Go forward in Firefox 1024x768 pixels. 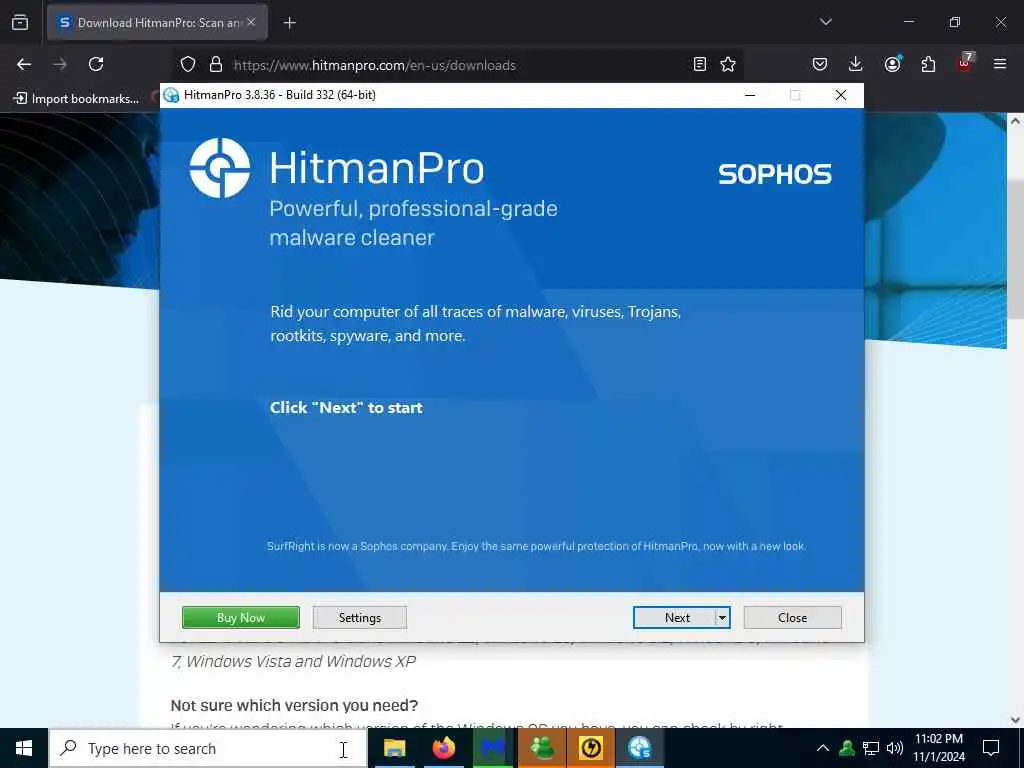(x=60, y=64)
